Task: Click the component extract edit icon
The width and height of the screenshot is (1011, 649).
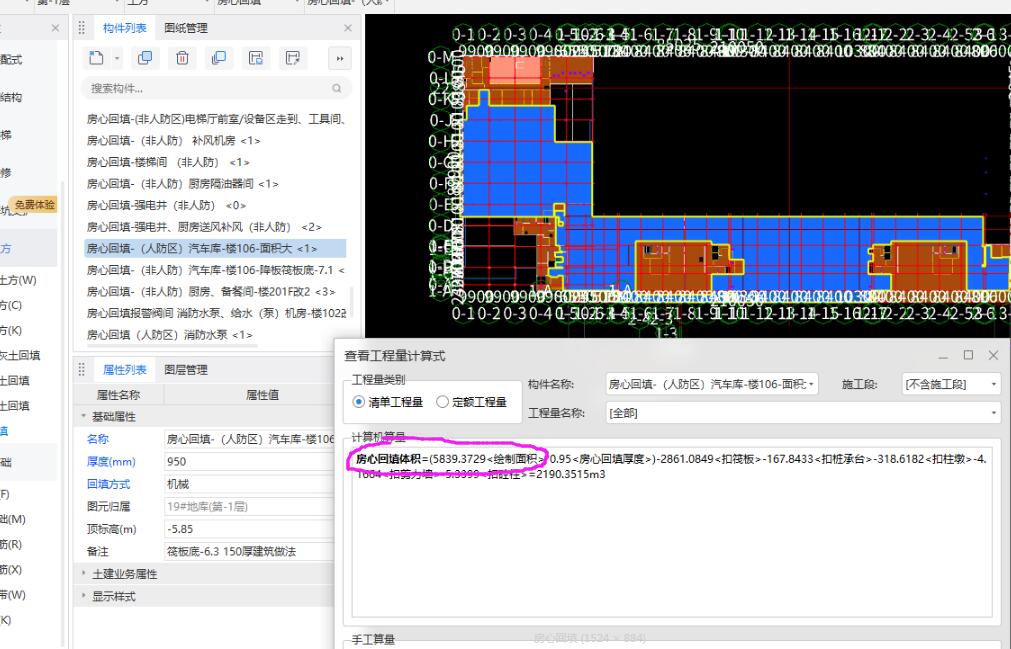Action: (293, 59)
